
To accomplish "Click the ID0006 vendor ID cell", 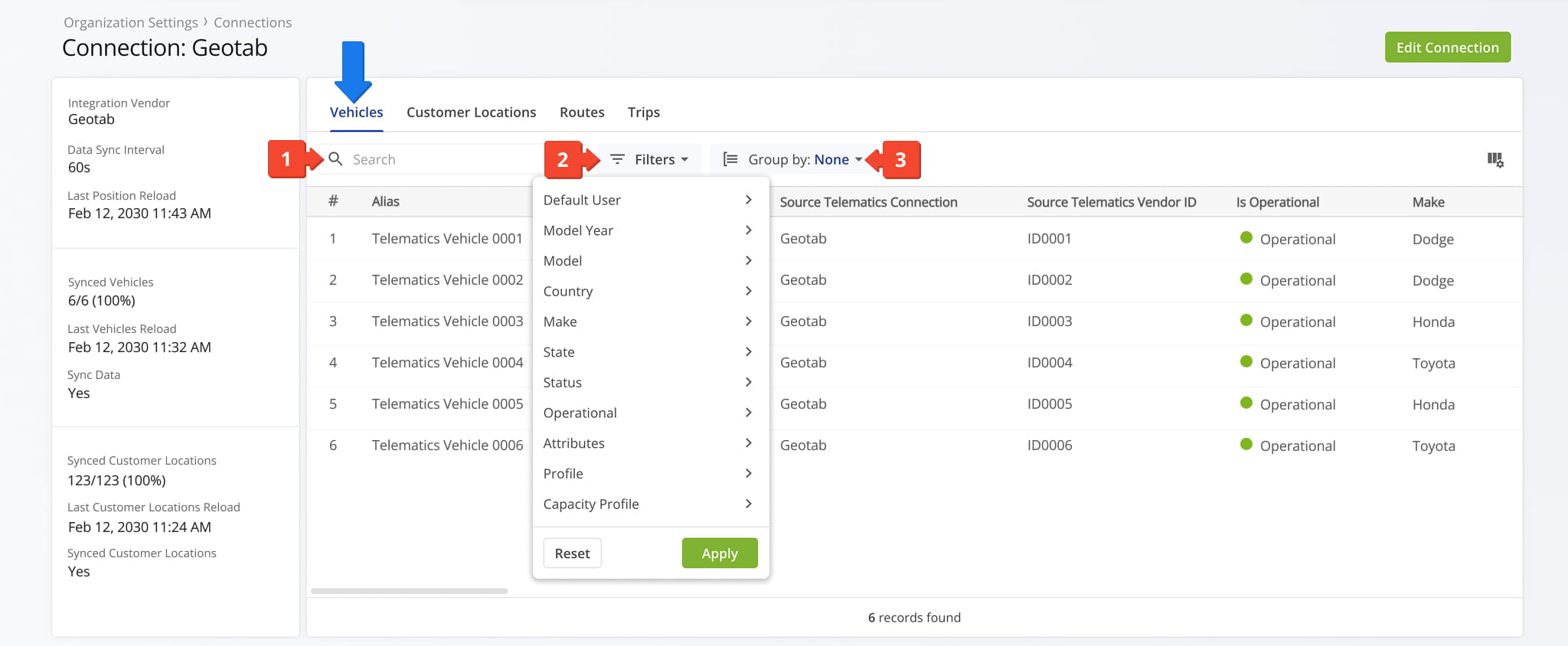I will pyautogui.click(x=1049, y=445).
